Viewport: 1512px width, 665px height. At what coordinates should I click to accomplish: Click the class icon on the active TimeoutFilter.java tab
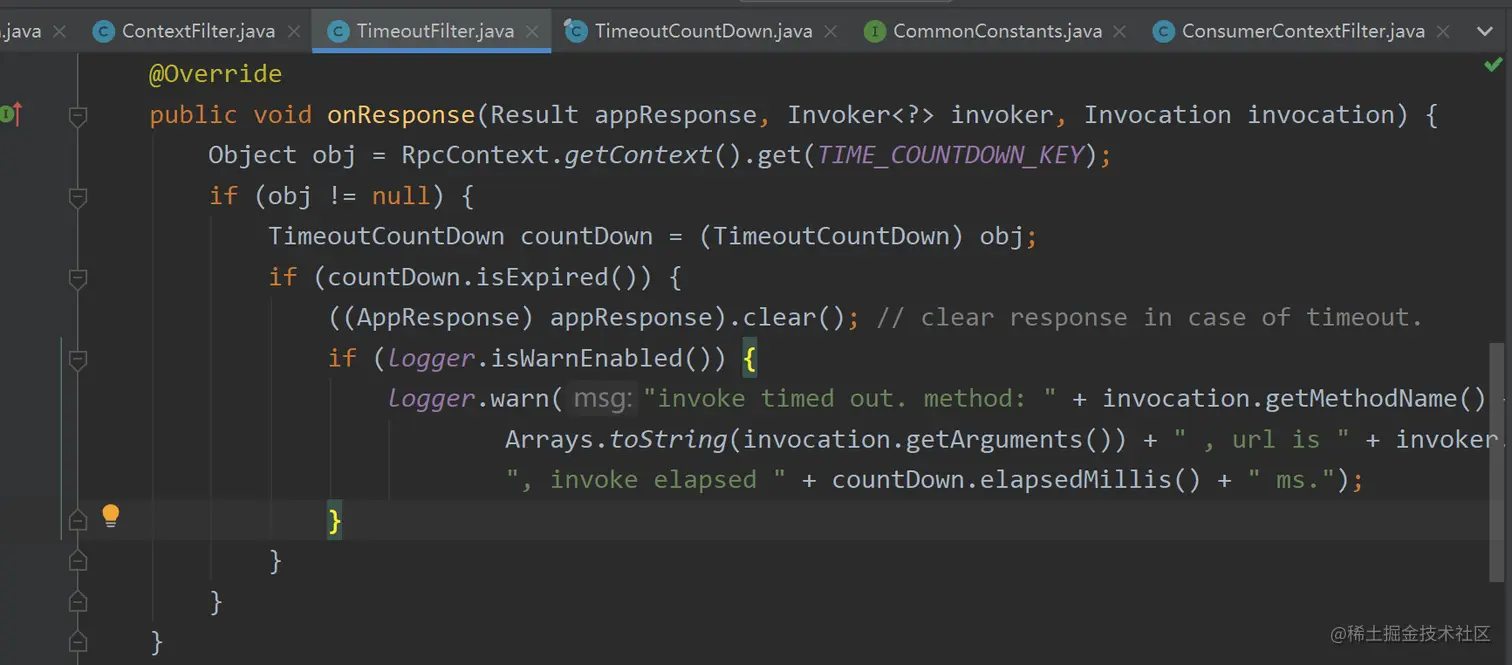(x=337, y=31)
